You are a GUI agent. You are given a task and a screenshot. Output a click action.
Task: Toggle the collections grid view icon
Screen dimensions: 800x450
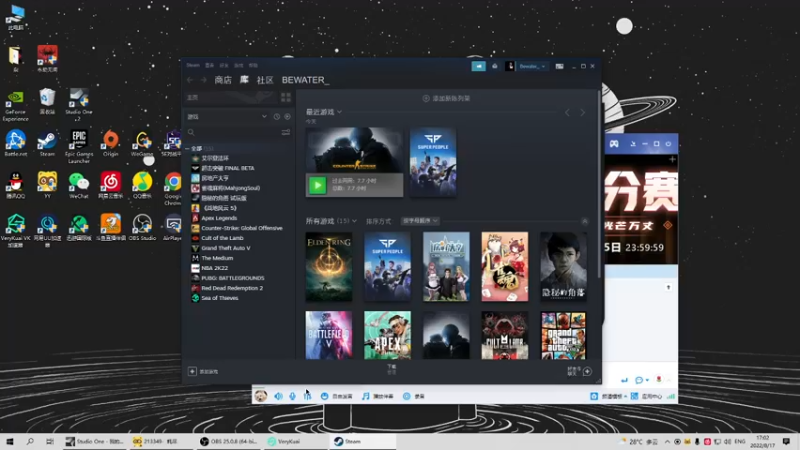point(286,97)
